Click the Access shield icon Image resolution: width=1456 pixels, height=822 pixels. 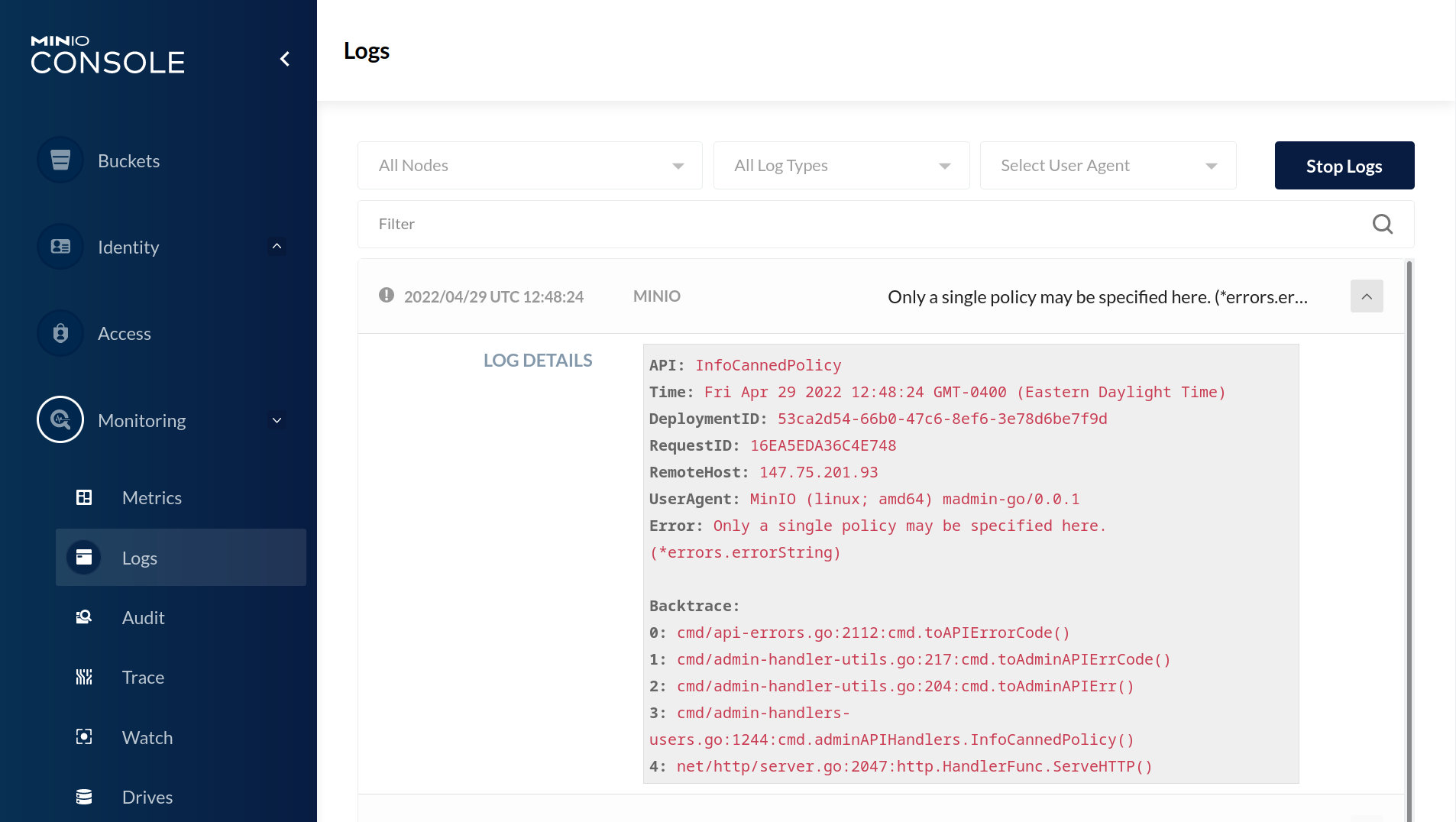(60, 333)
